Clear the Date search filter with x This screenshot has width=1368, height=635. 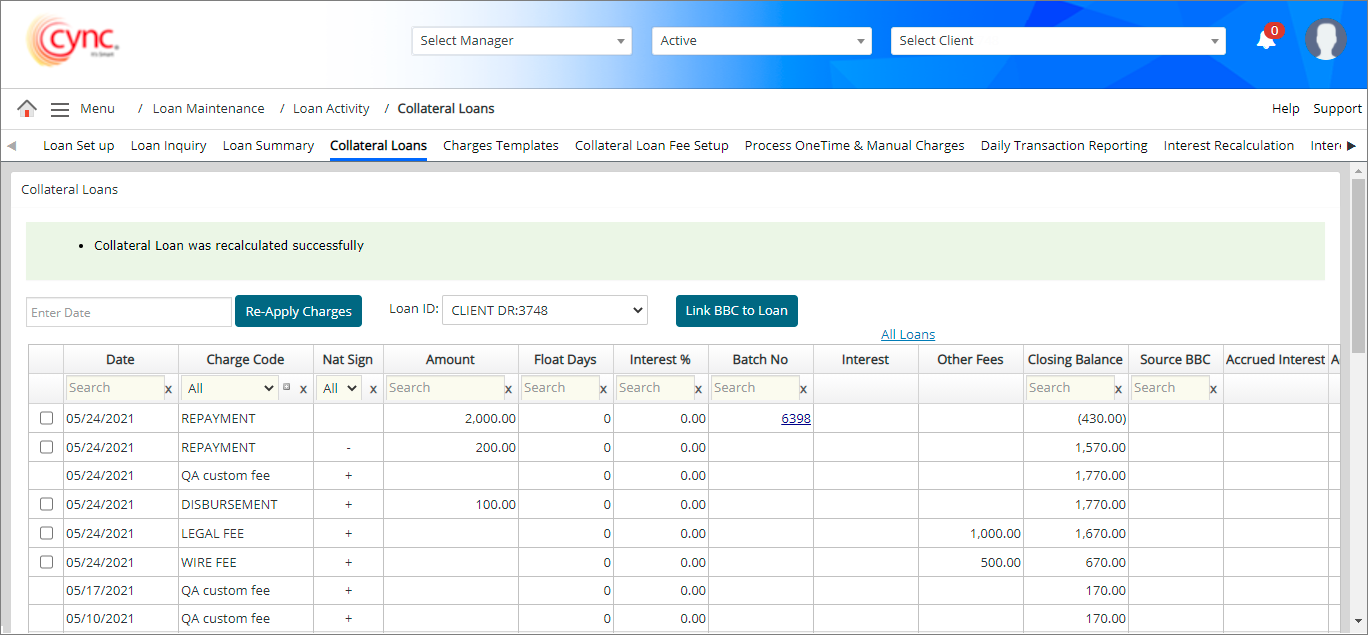pyautogui.click(x=168, y=389)
